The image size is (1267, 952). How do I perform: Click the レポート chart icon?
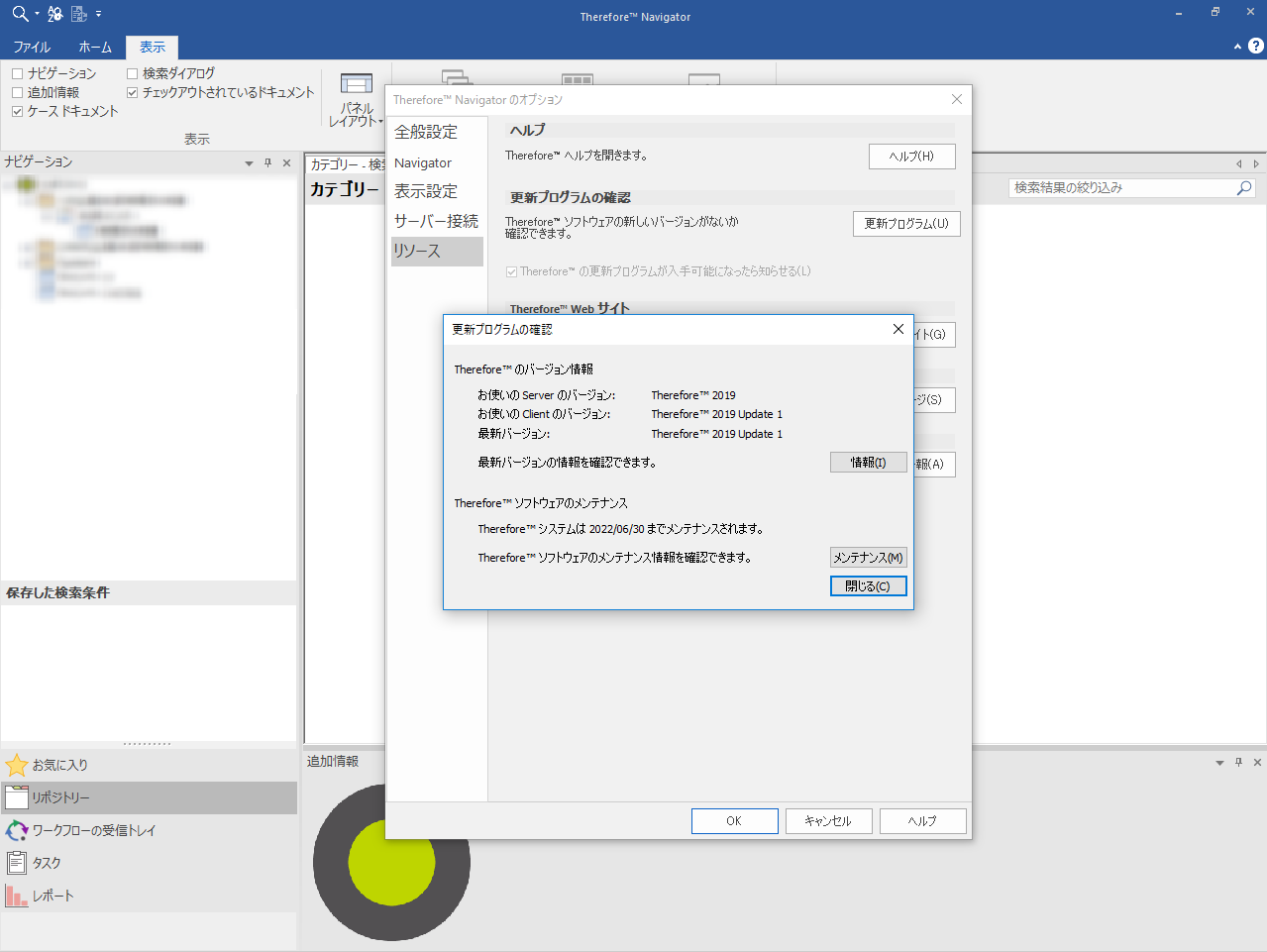pos(16,896)
